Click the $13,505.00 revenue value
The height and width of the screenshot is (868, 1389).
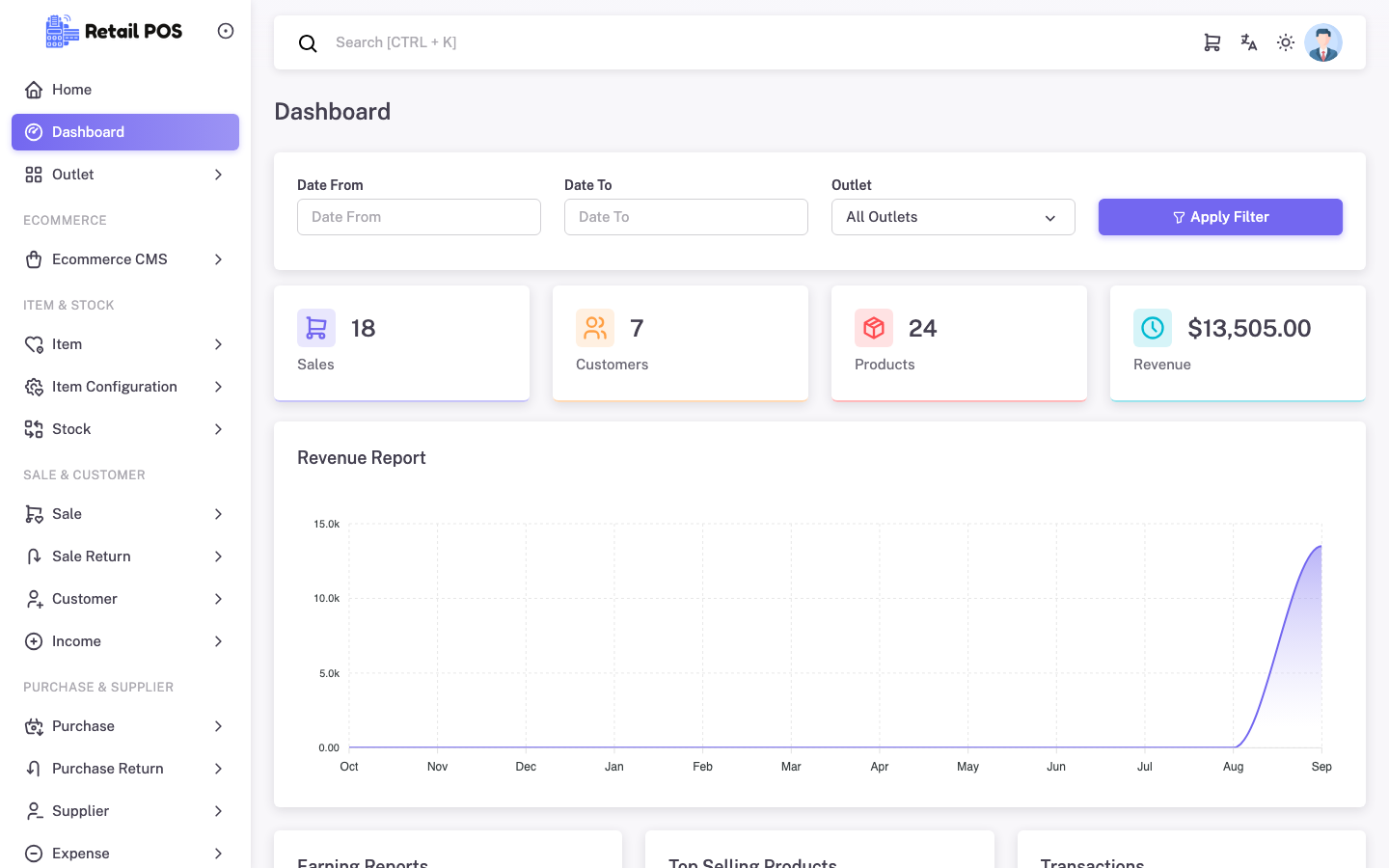click(x=1249, y=328)
